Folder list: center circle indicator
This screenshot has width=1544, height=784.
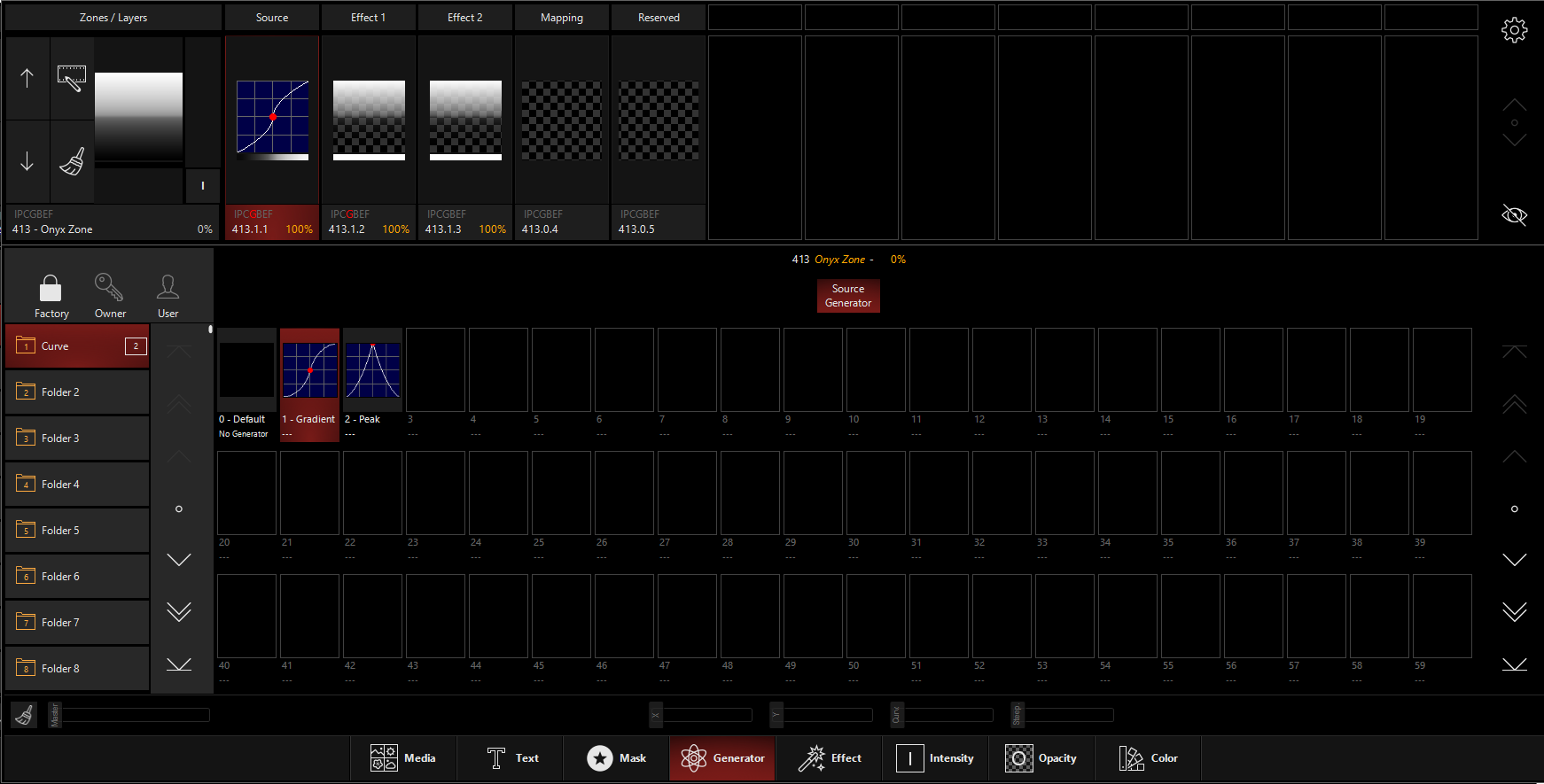click(179, 508)
